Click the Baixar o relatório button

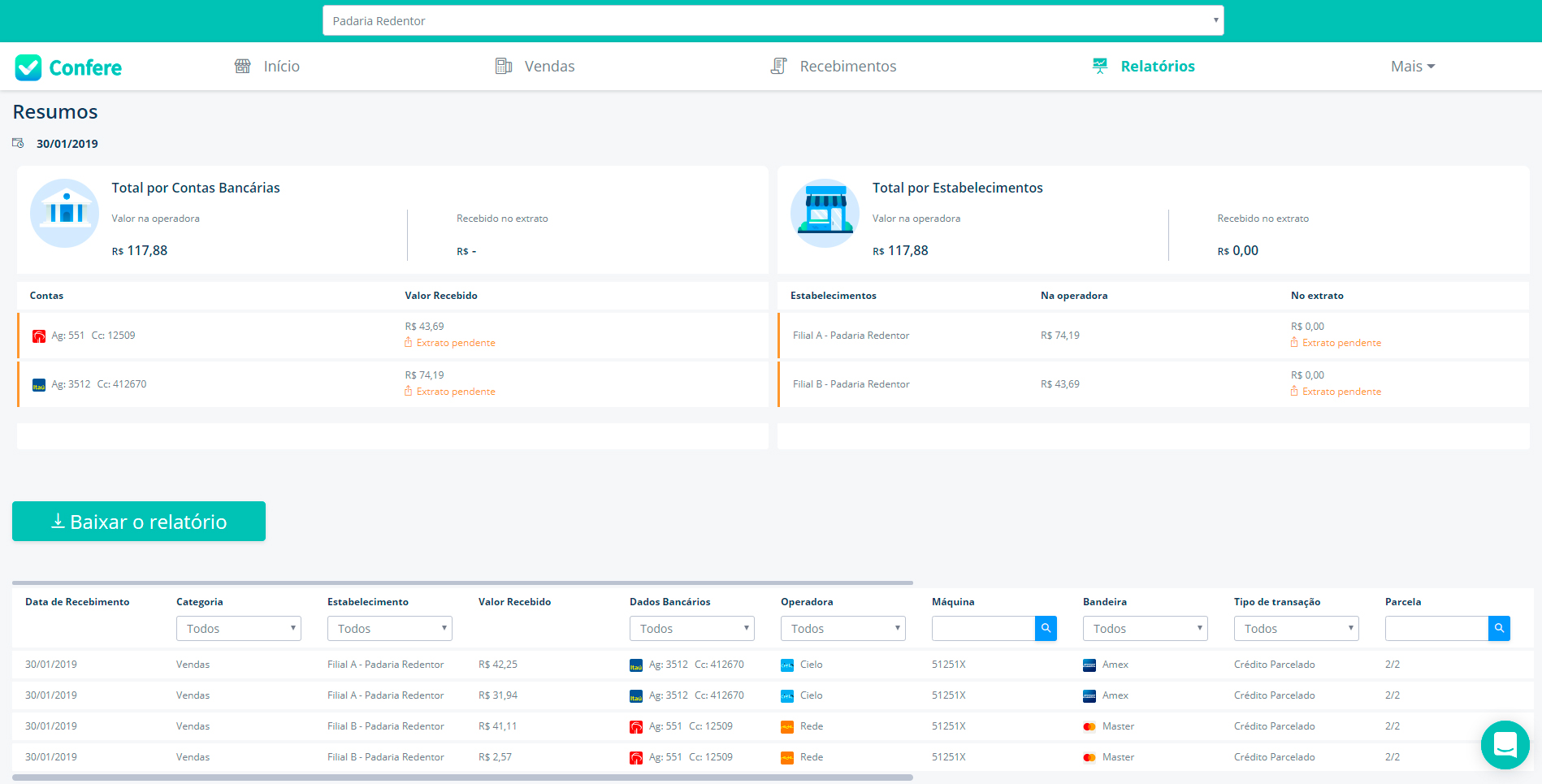pyautogui.click(x=139, y=522)
